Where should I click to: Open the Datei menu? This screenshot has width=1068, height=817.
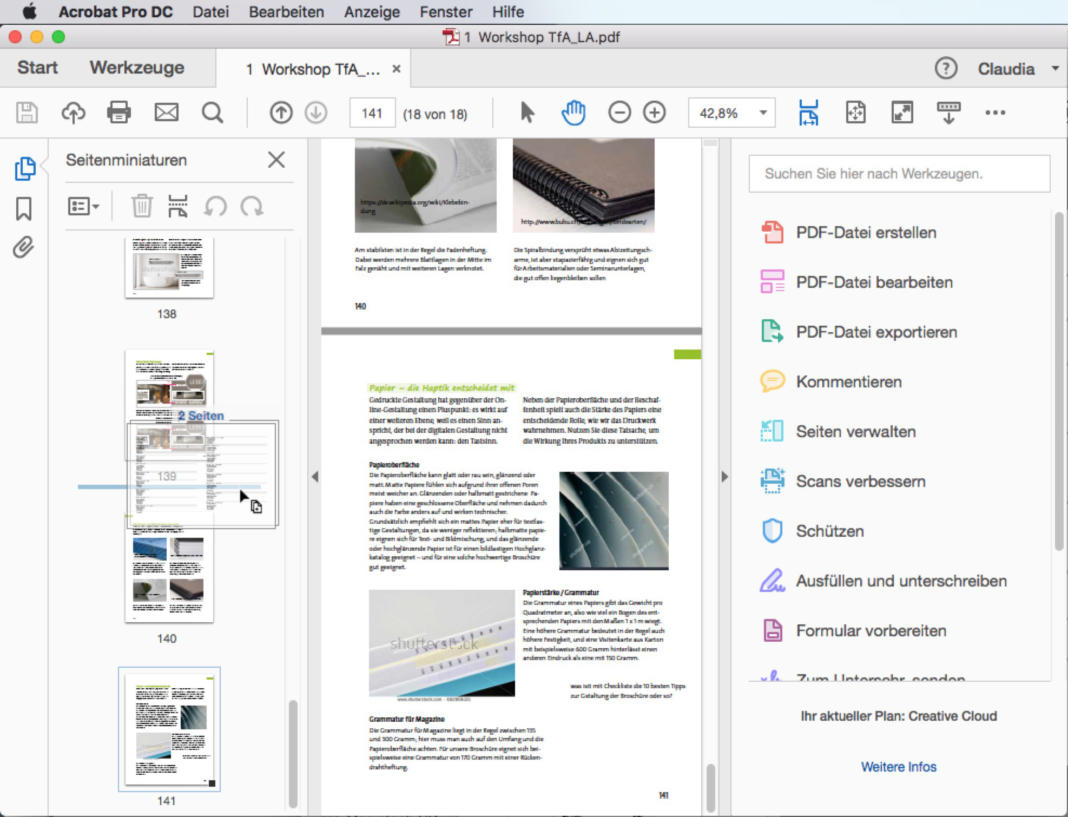pyautogui.click(x=210, y=12)
